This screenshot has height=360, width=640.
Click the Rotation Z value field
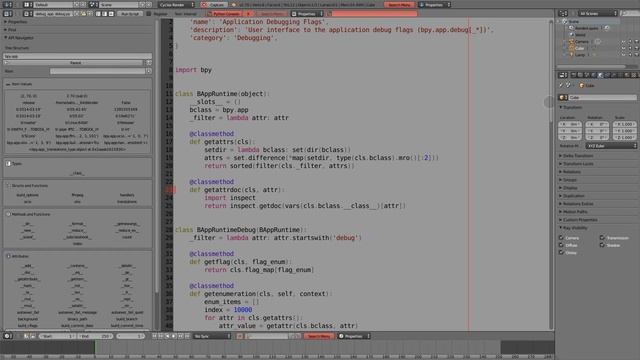click(597, 138)
